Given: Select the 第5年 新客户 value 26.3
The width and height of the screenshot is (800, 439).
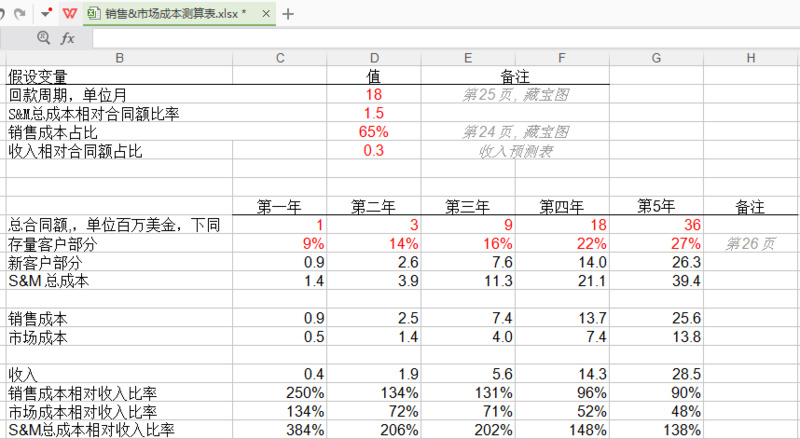Looking at the screenshot, I should point(656,262).
